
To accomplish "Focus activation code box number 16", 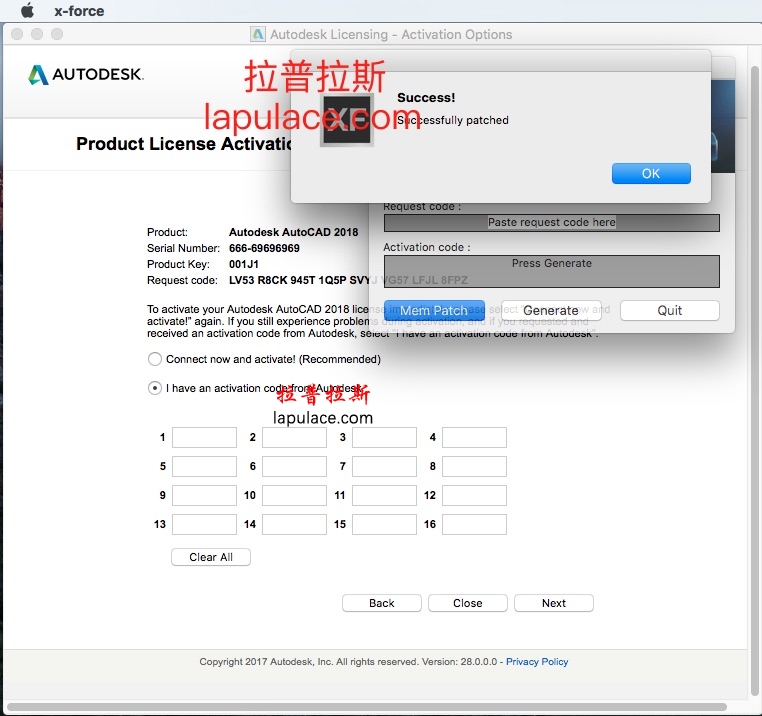I will pyautogui.click(x=474, y=525).
